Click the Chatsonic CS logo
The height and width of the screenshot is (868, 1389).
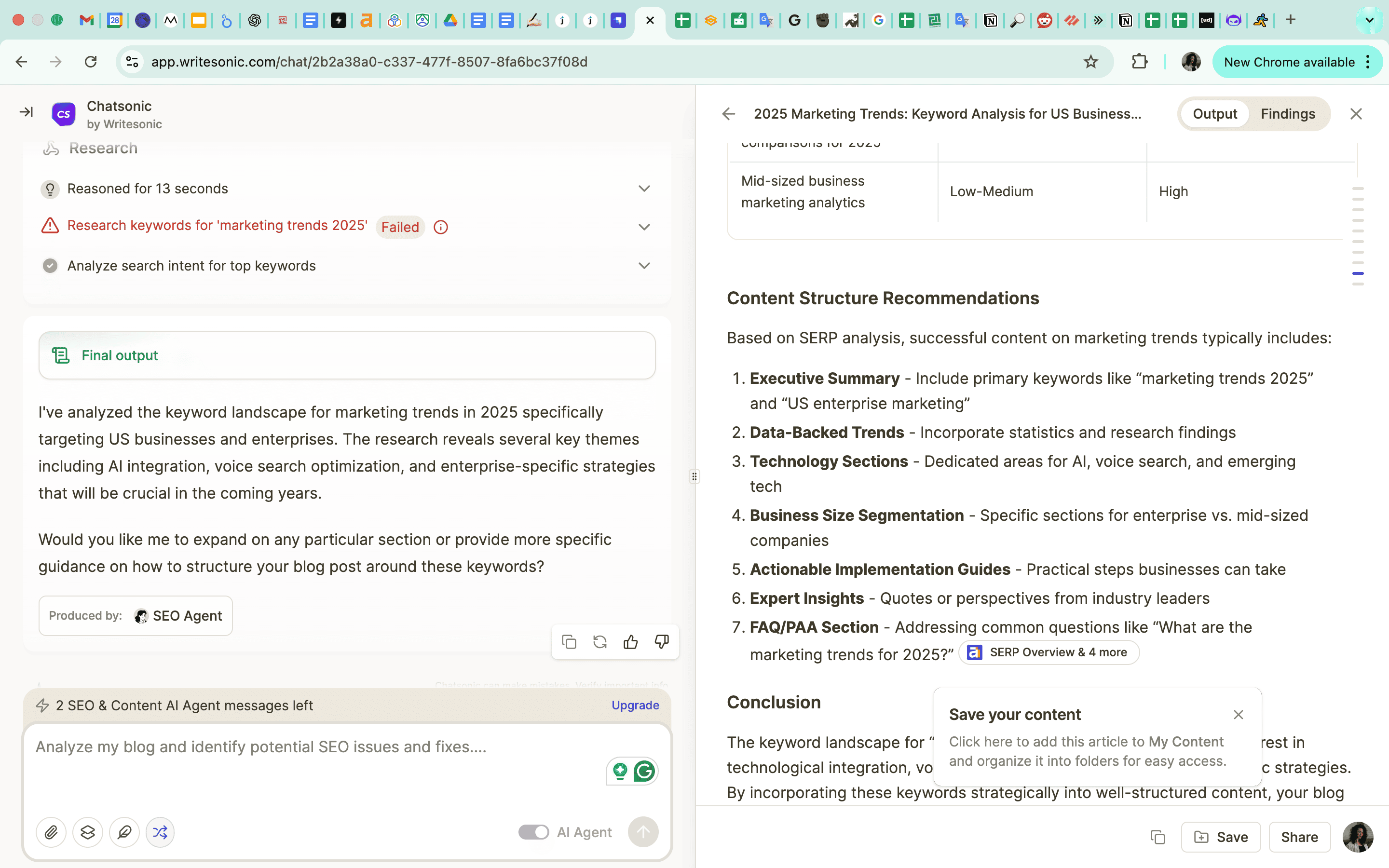point(63,114)
